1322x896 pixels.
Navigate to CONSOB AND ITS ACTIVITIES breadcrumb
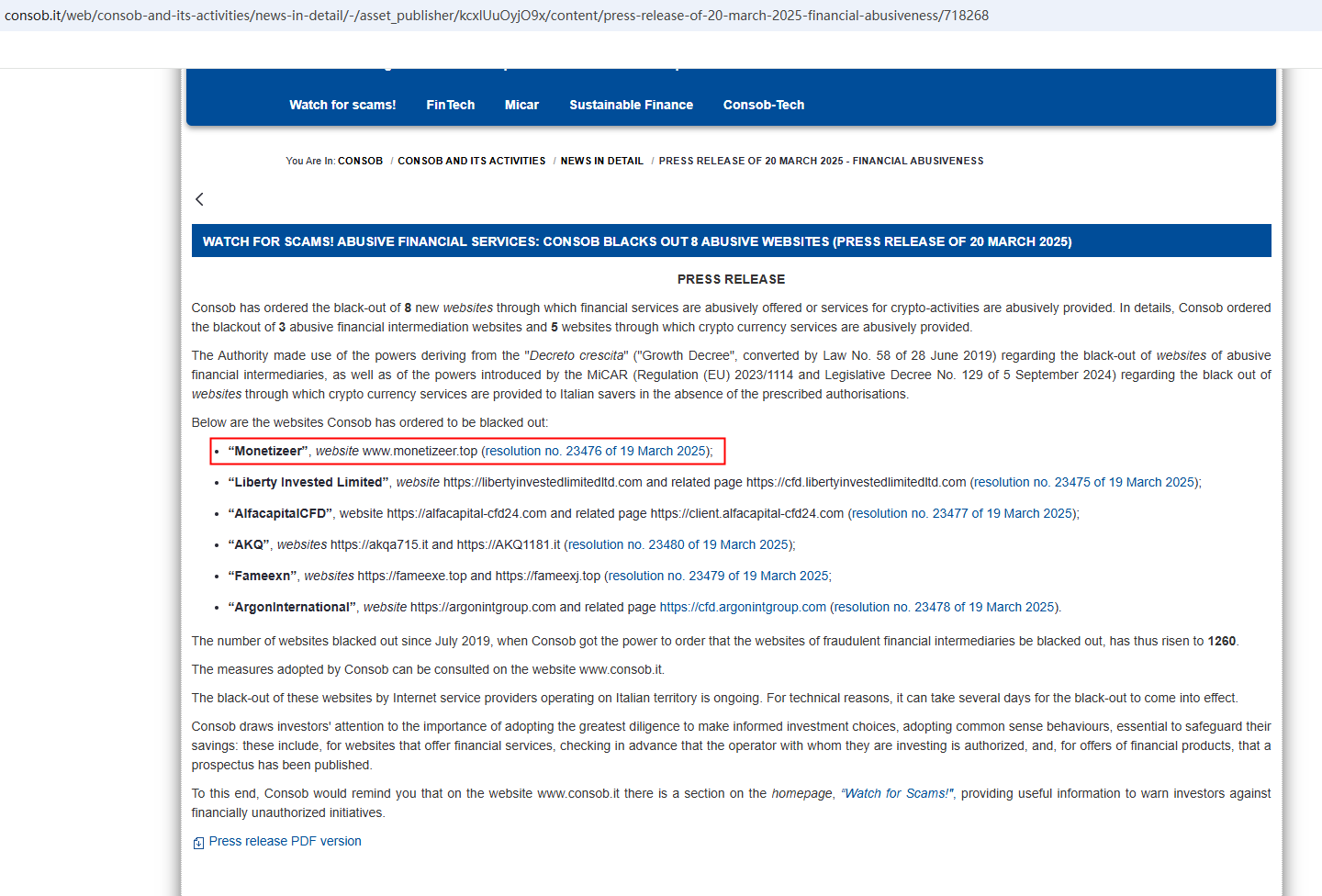click(472, 161)
